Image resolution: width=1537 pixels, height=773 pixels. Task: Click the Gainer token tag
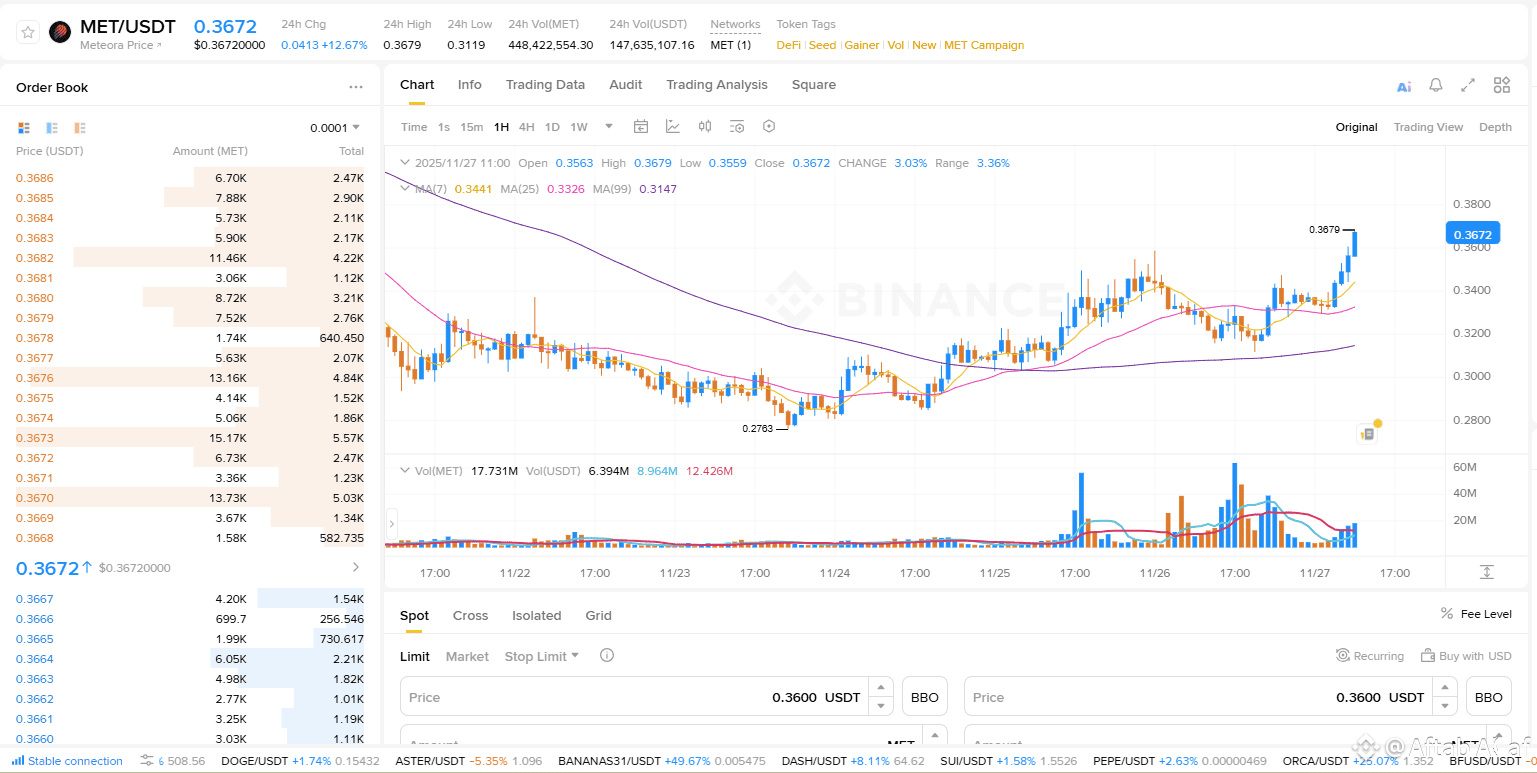coord(862,45)
